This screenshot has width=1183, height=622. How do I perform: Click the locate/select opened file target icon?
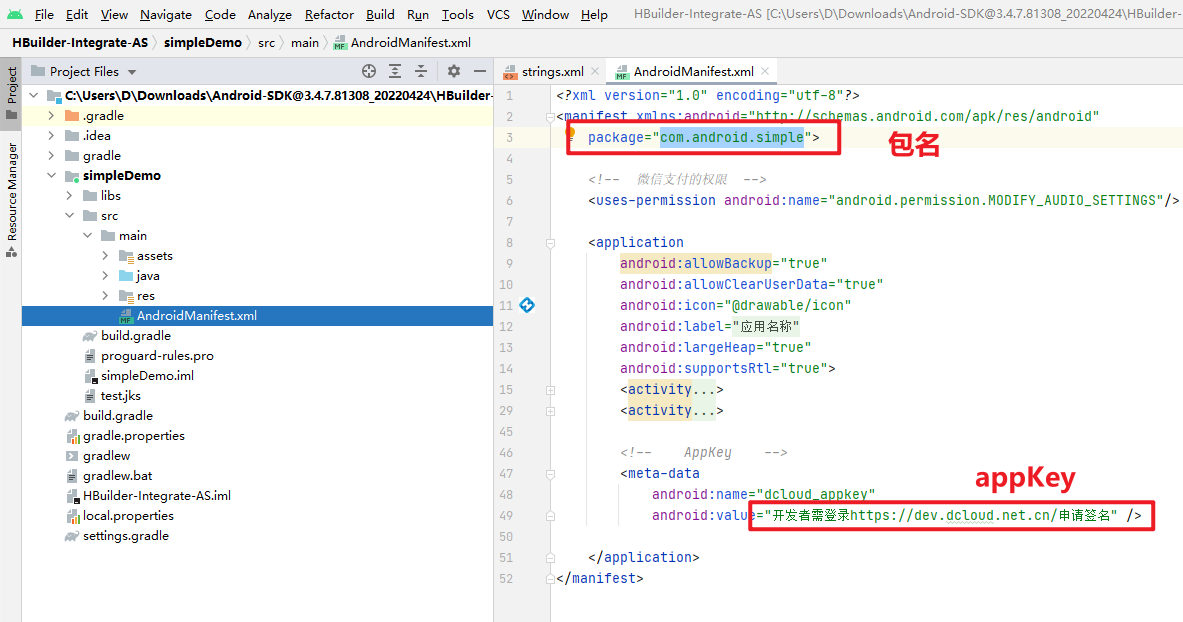click(369, 71)
